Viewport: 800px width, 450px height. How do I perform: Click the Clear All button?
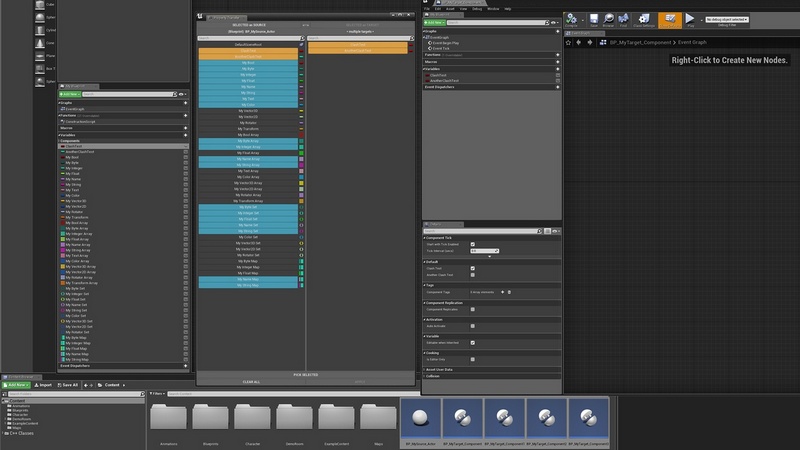(251, 382)
